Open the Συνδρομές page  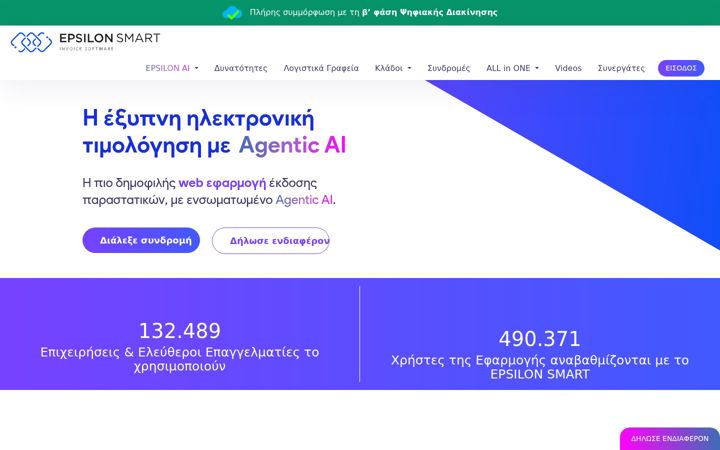point(449,68)
